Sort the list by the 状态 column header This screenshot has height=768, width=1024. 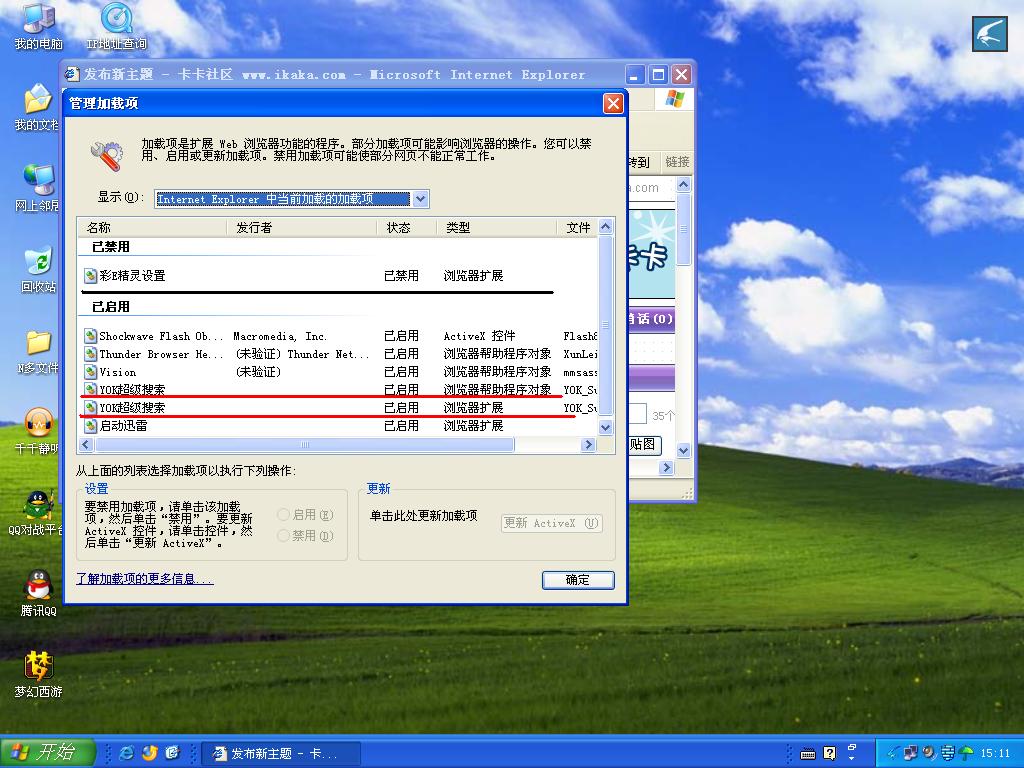(407, 227)
